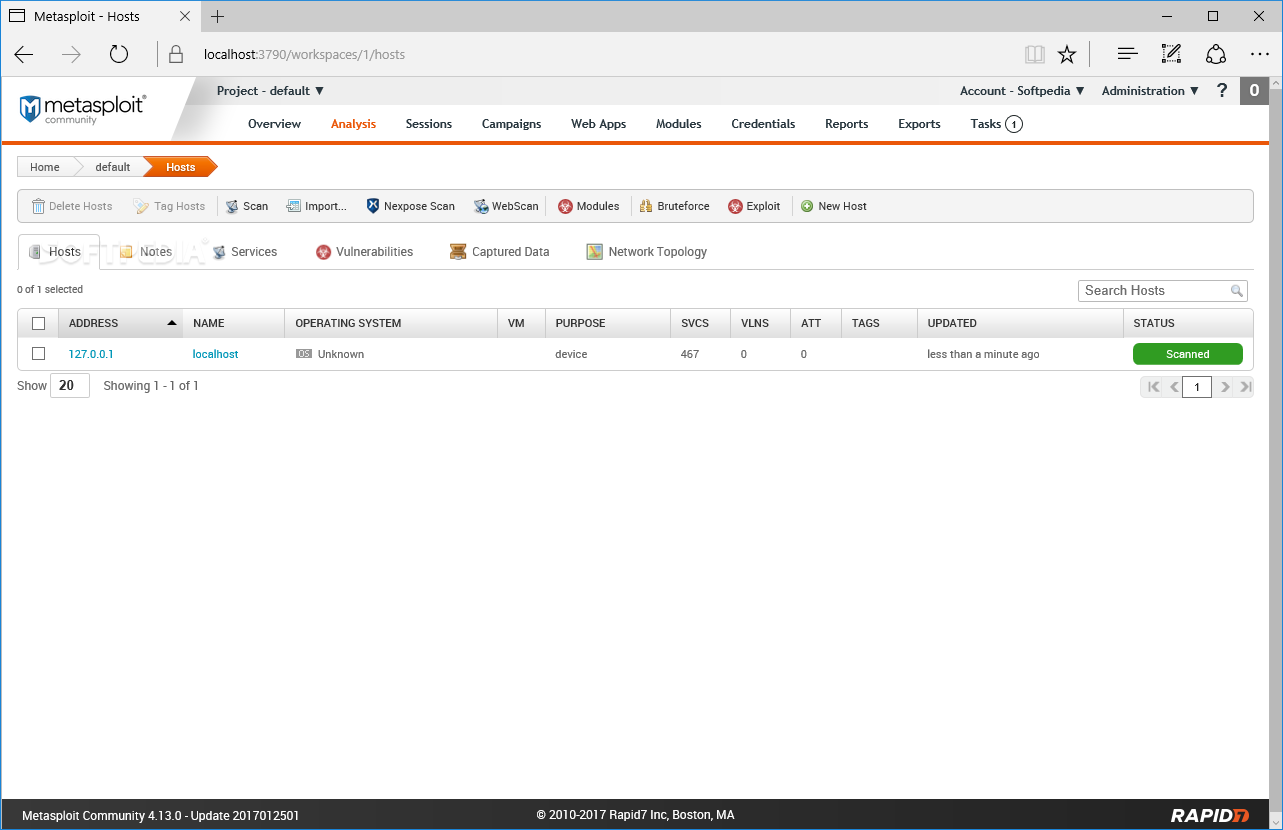Open the help question mark icon
This screenshot has width=1283, height=830.
point(1221,91)
